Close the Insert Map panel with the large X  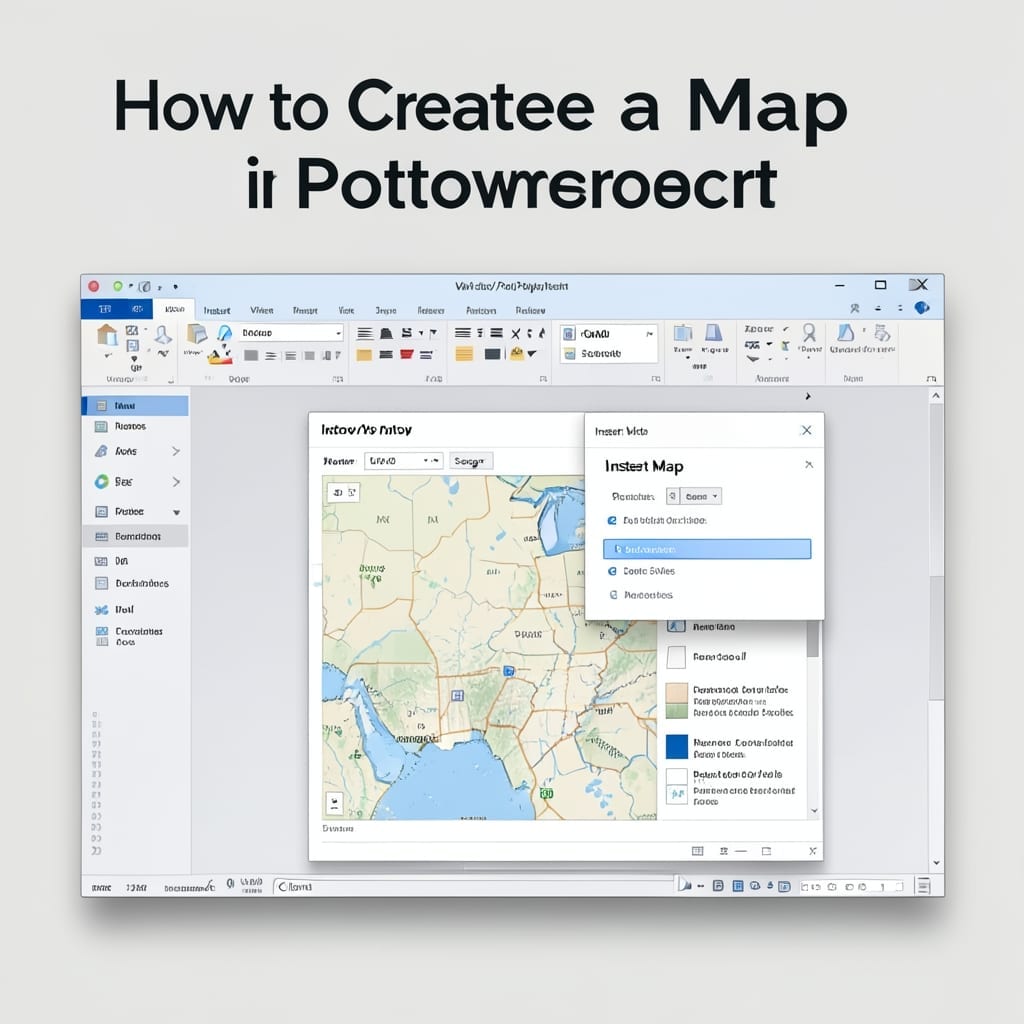click(x=807, y=430)
